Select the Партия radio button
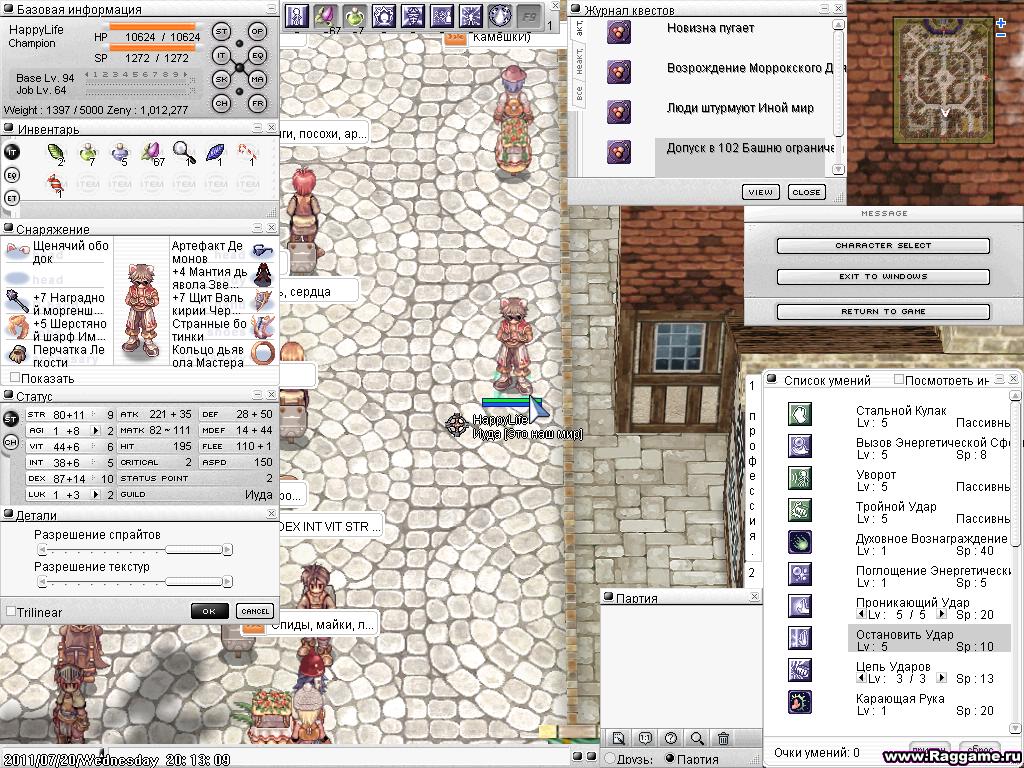Image resolution: width=1024 pixels, height=768 pixels. 670,759
